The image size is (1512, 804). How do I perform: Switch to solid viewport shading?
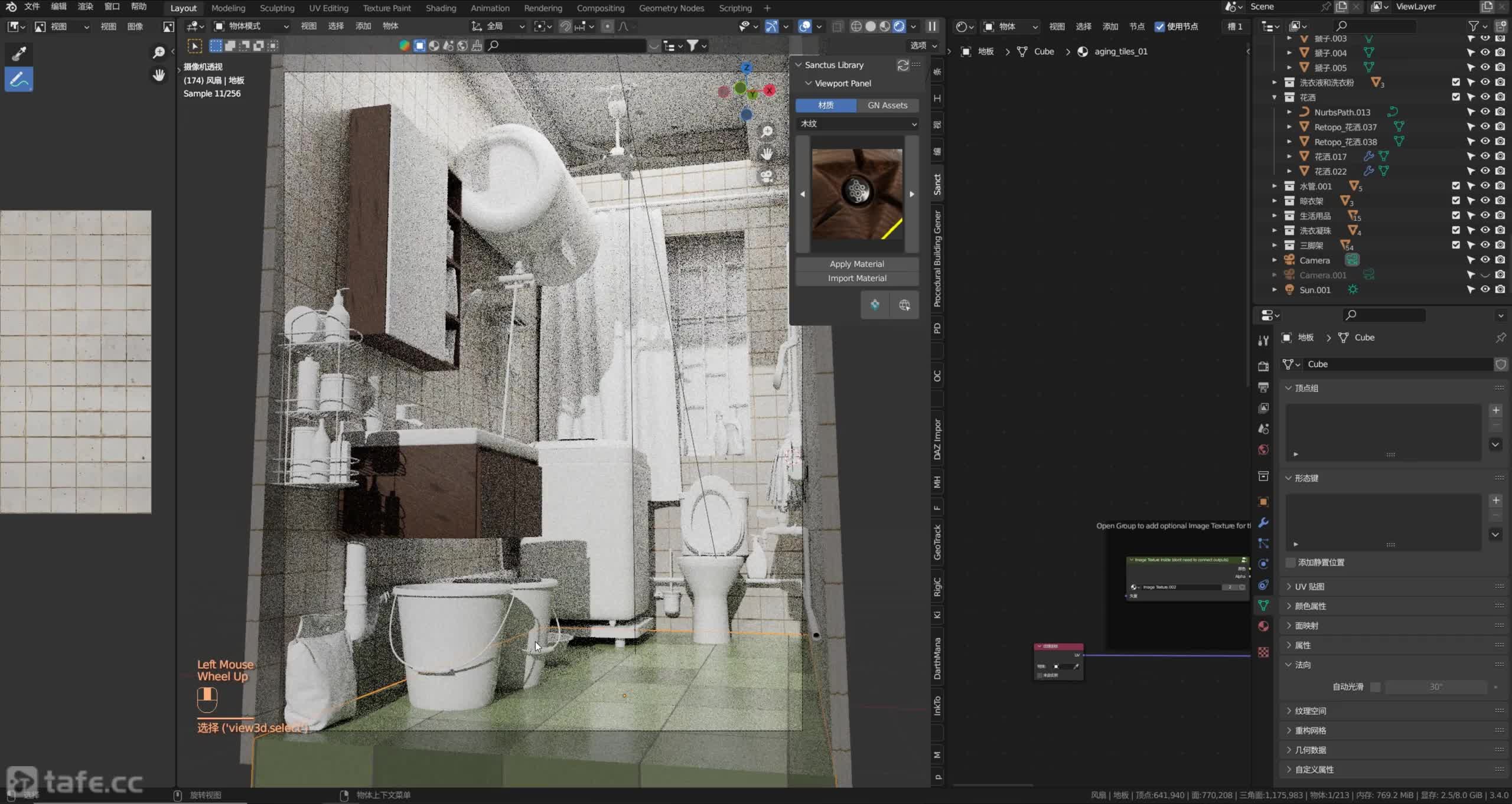point(871,27)
